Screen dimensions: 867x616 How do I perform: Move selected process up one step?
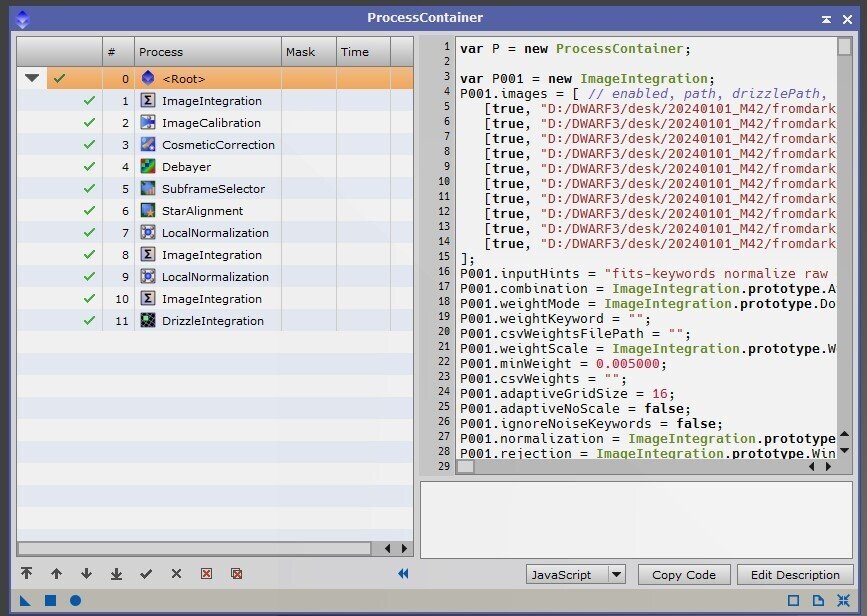56,573
